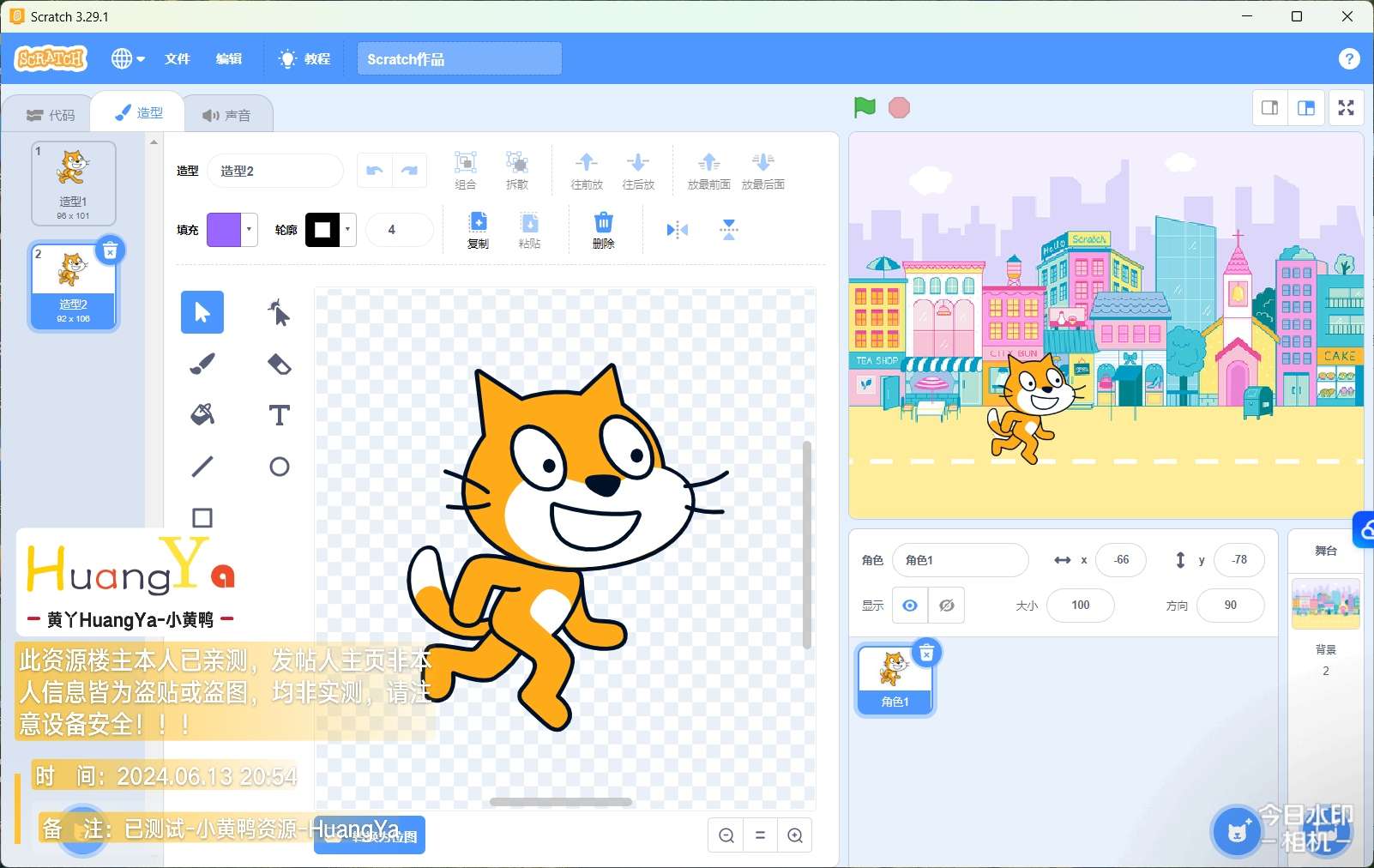Click the Front (放最前面) icon
Image resolution: width=1374 pixels, height=868 pixels.
708,170
